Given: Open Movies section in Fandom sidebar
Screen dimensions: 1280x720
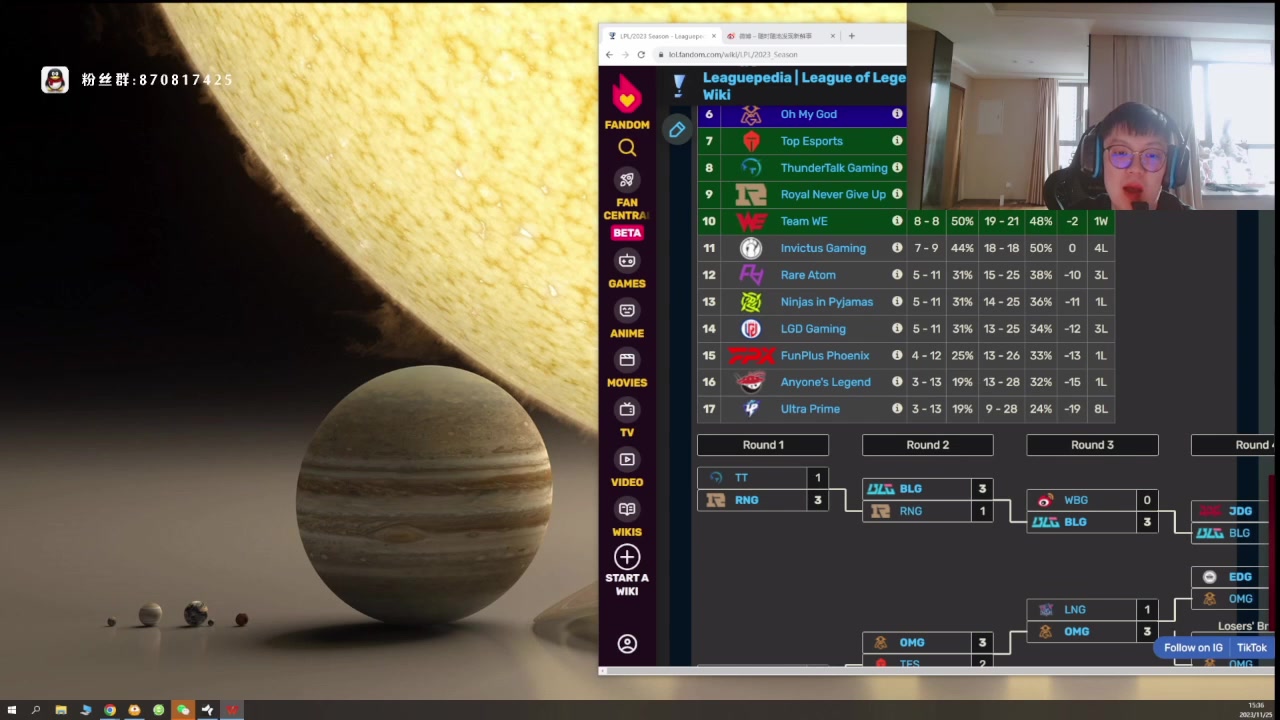Looking at the screenshot, I should point(627,369).
